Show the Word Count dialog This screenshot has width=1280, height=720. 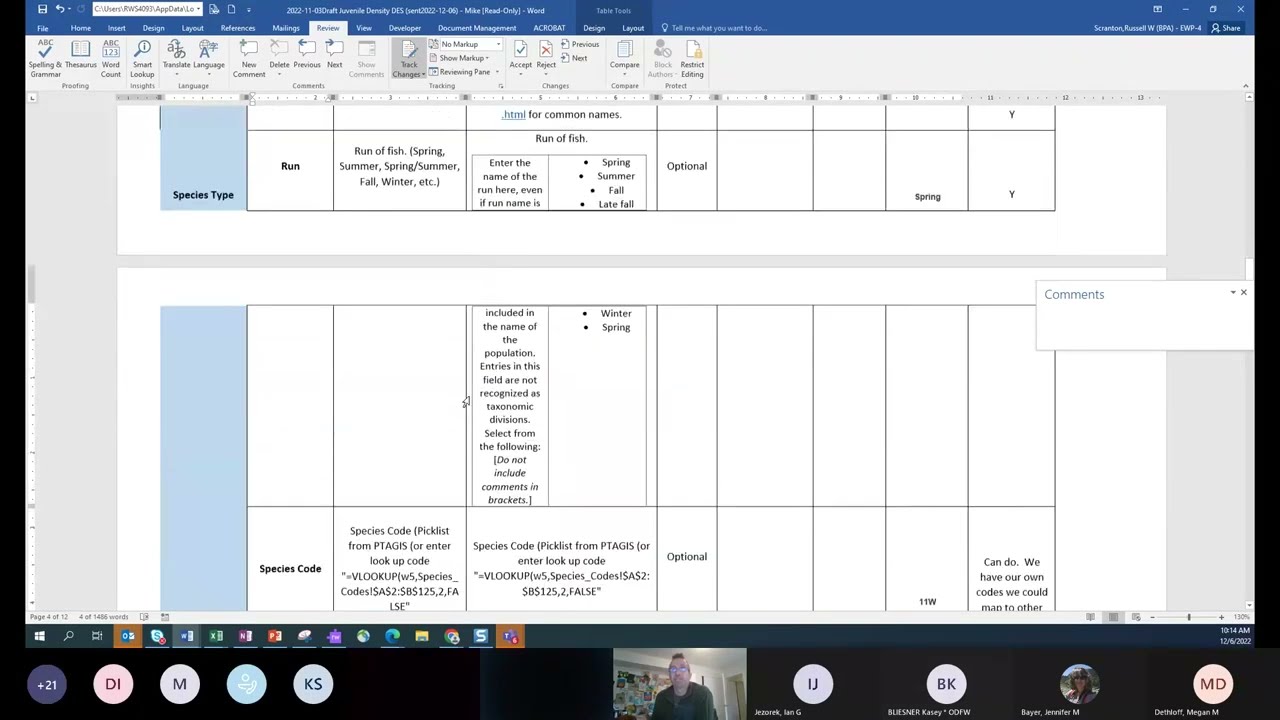click(x=111, y=58)
